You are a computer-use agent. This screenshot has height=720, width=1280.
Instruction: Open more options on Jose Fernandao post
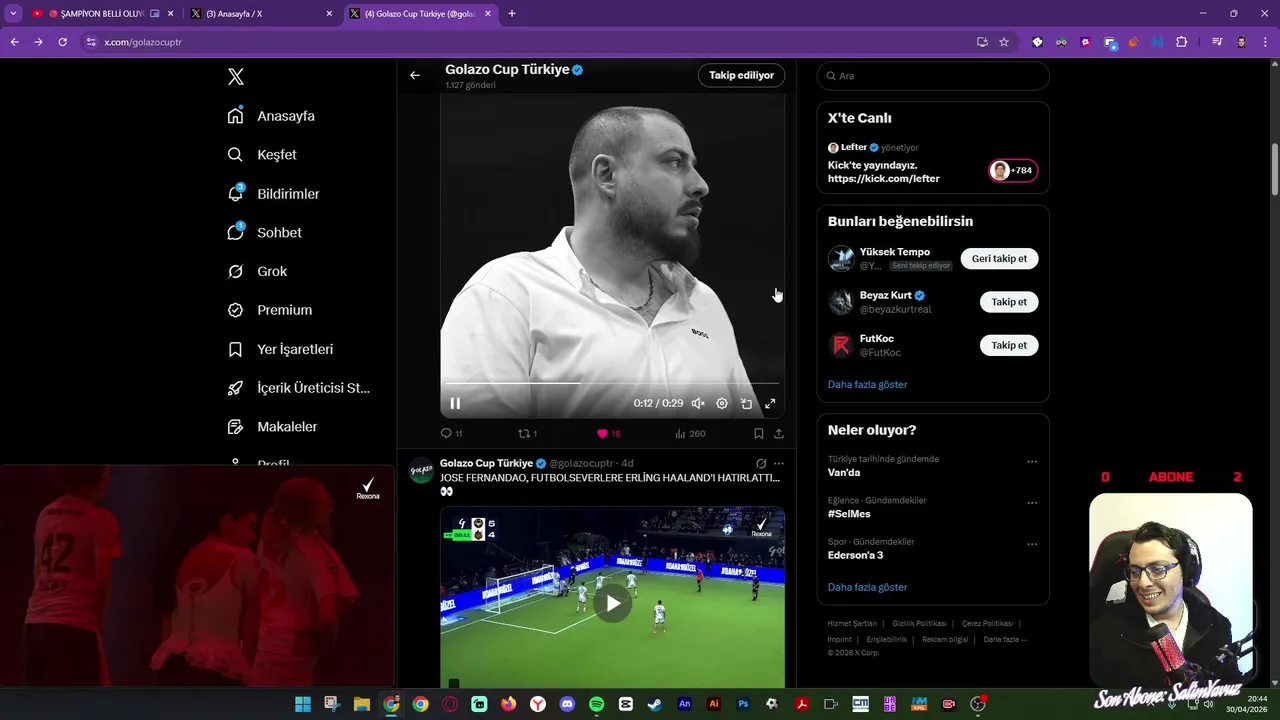coord(779,464)
